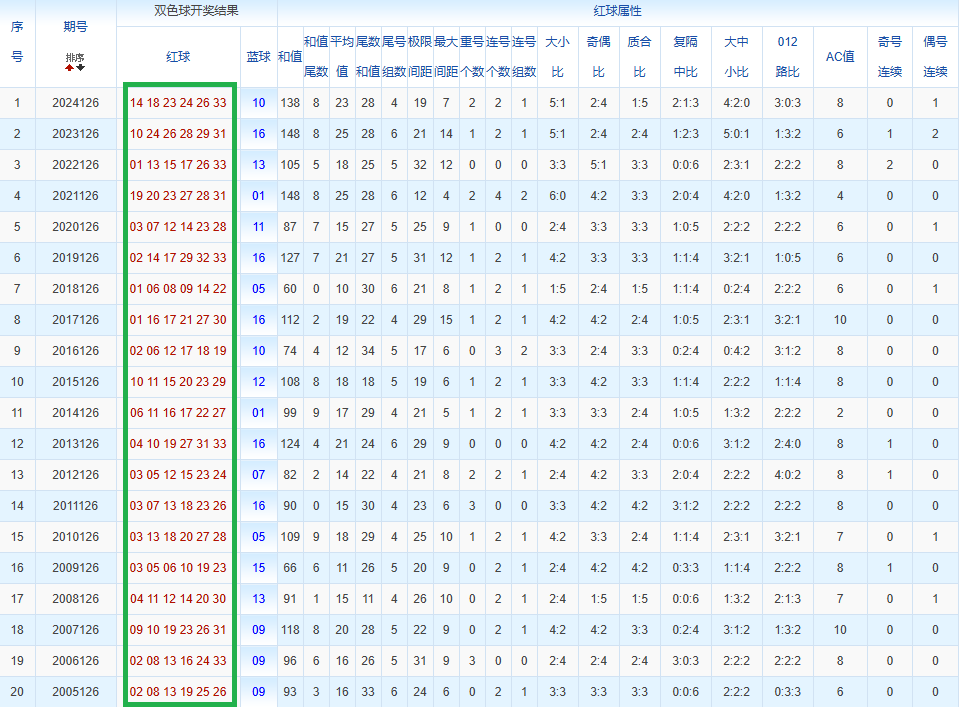Sort issues ascending with the red up arrow
Viewport: 959px width, 707px height.
[x=70, y=67]
